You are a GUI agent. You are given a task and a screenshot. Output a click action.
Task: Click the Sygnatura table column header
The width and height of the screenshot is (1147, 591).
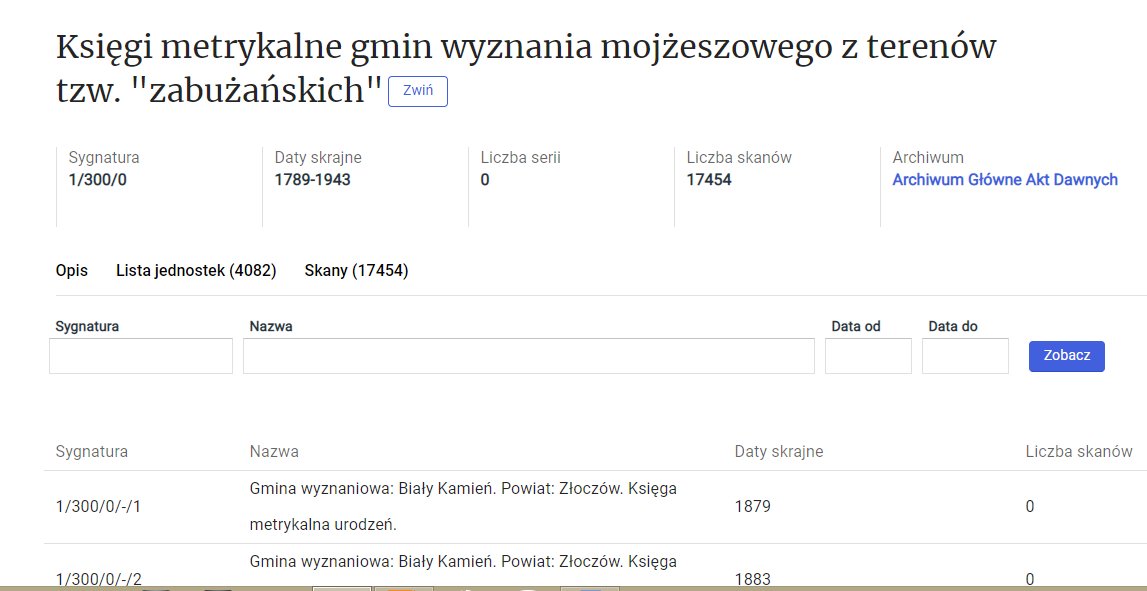point(92,451)
